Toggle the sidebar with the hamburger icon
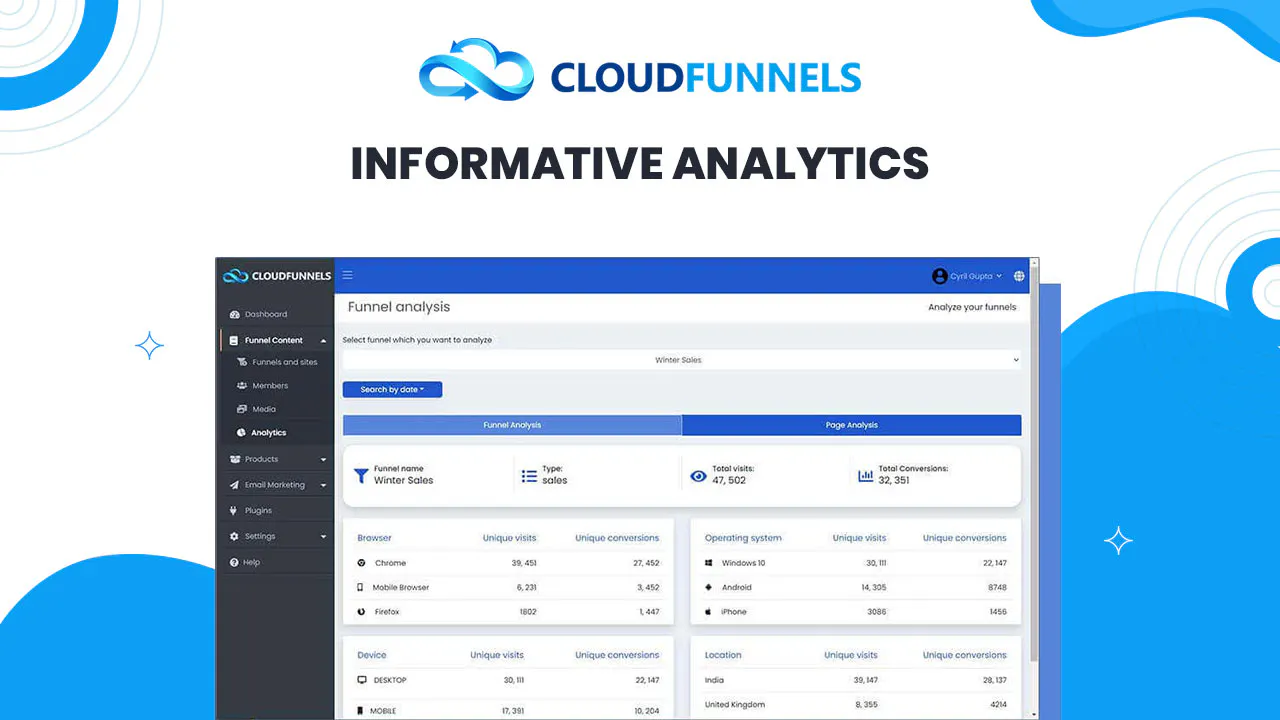This screenshot has width=1280, height=720. 348,275
